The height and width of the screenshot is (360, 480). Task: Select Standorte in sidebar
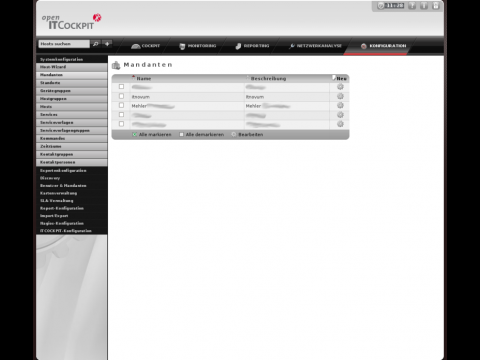point(72,83)
